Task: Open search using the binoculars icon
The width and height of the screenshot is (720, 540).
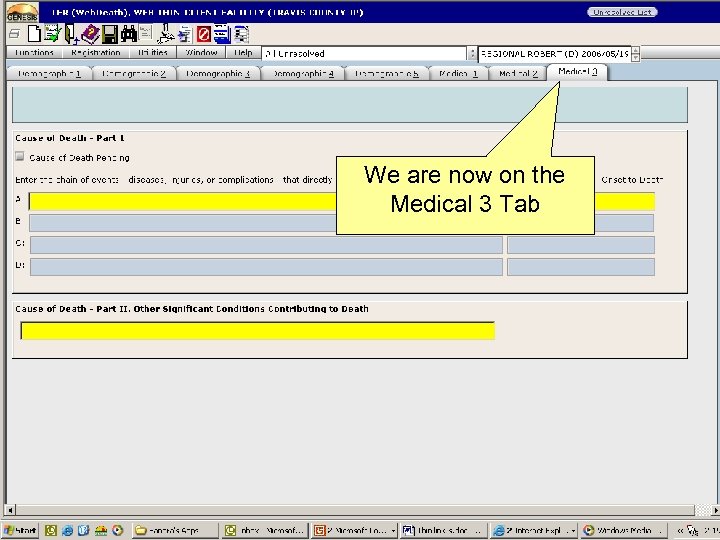Action: [129, 34]
